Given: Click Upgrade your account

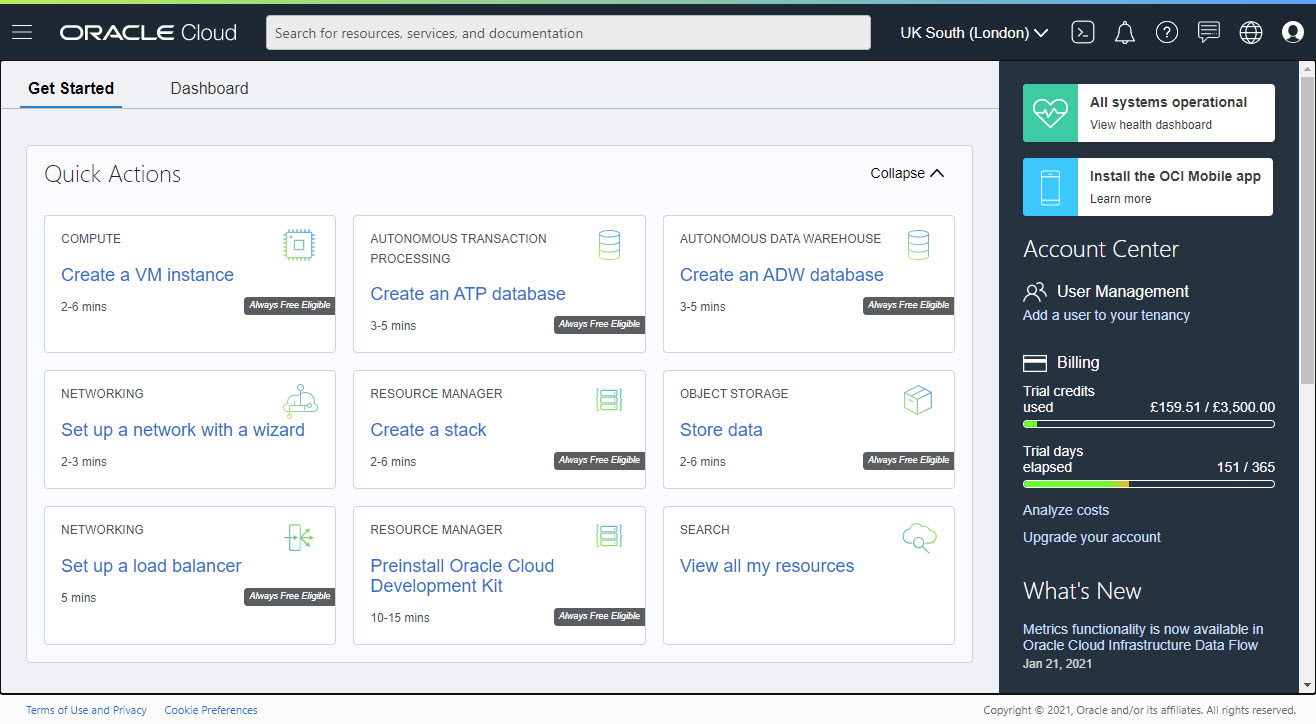Looking at the screenshot, I should click(x=1091, y=537).
